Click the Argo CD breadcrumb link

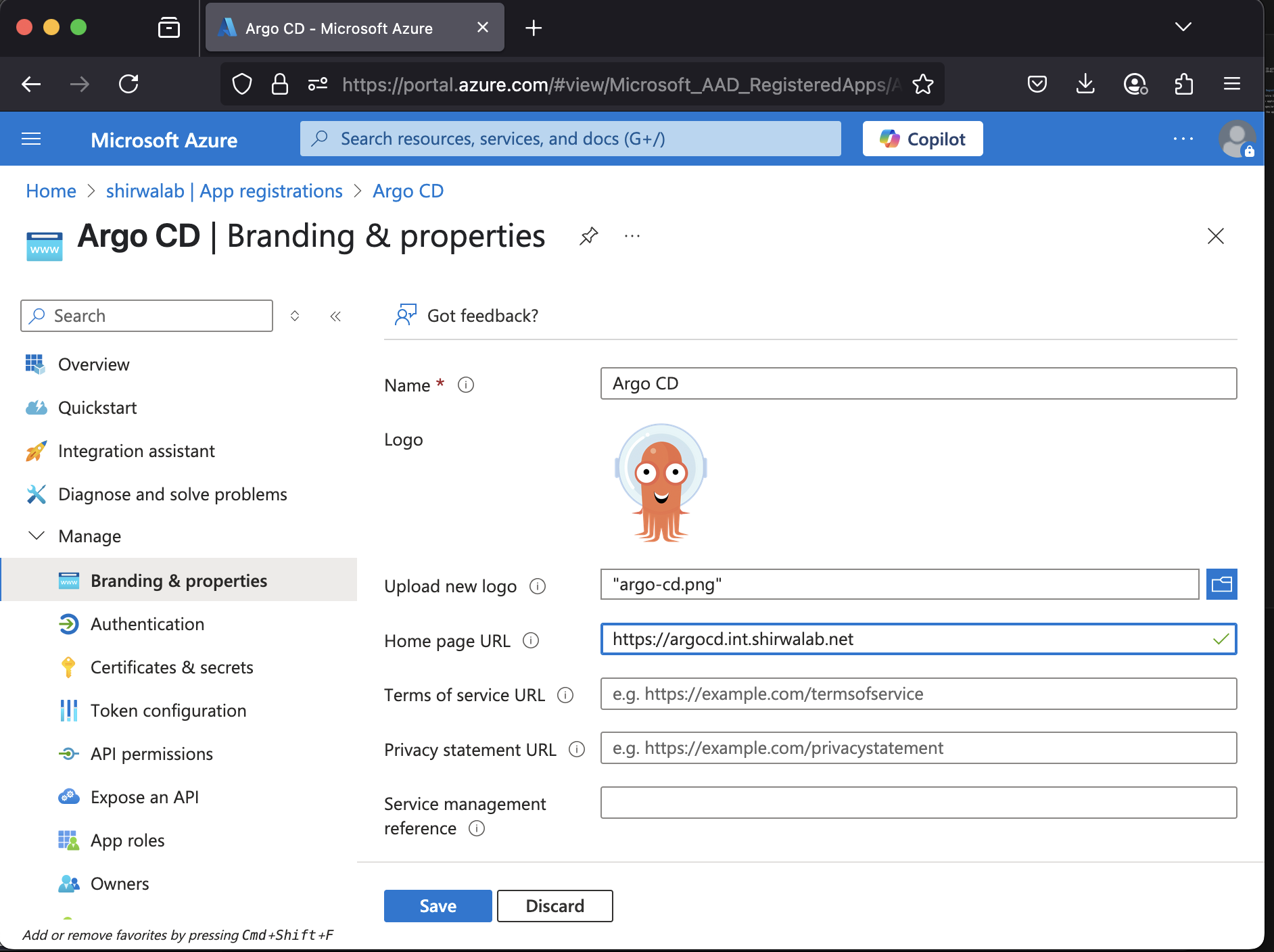(408, 191)
